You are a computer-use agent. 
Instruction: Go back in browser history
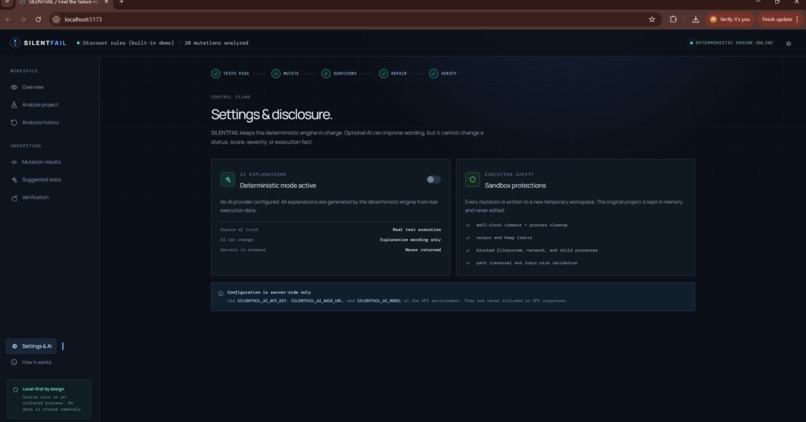pos(8,20)
